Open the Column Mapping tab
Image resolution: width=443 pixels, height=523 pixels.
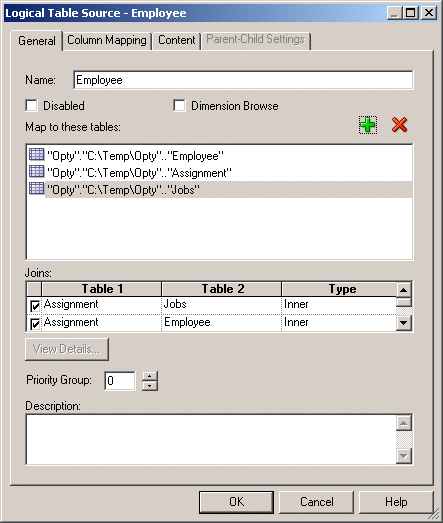[107, 40]
